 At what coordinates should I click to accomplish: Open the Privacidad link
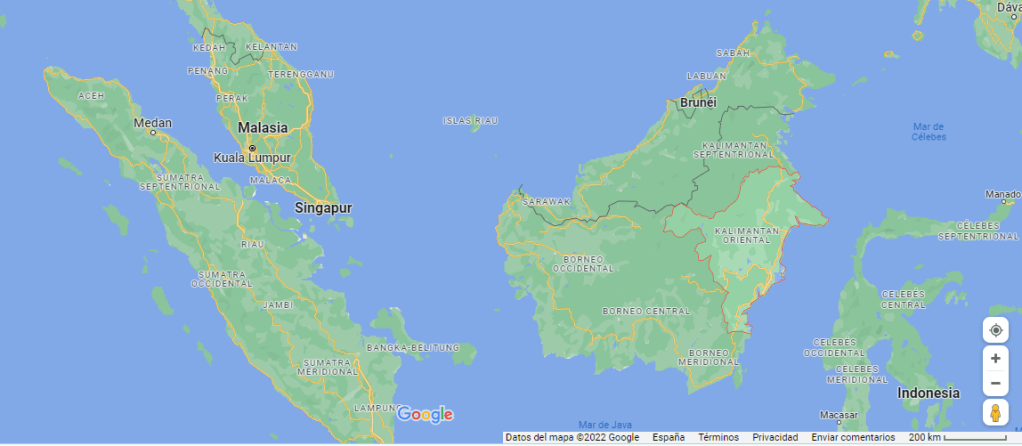(775, 438)
